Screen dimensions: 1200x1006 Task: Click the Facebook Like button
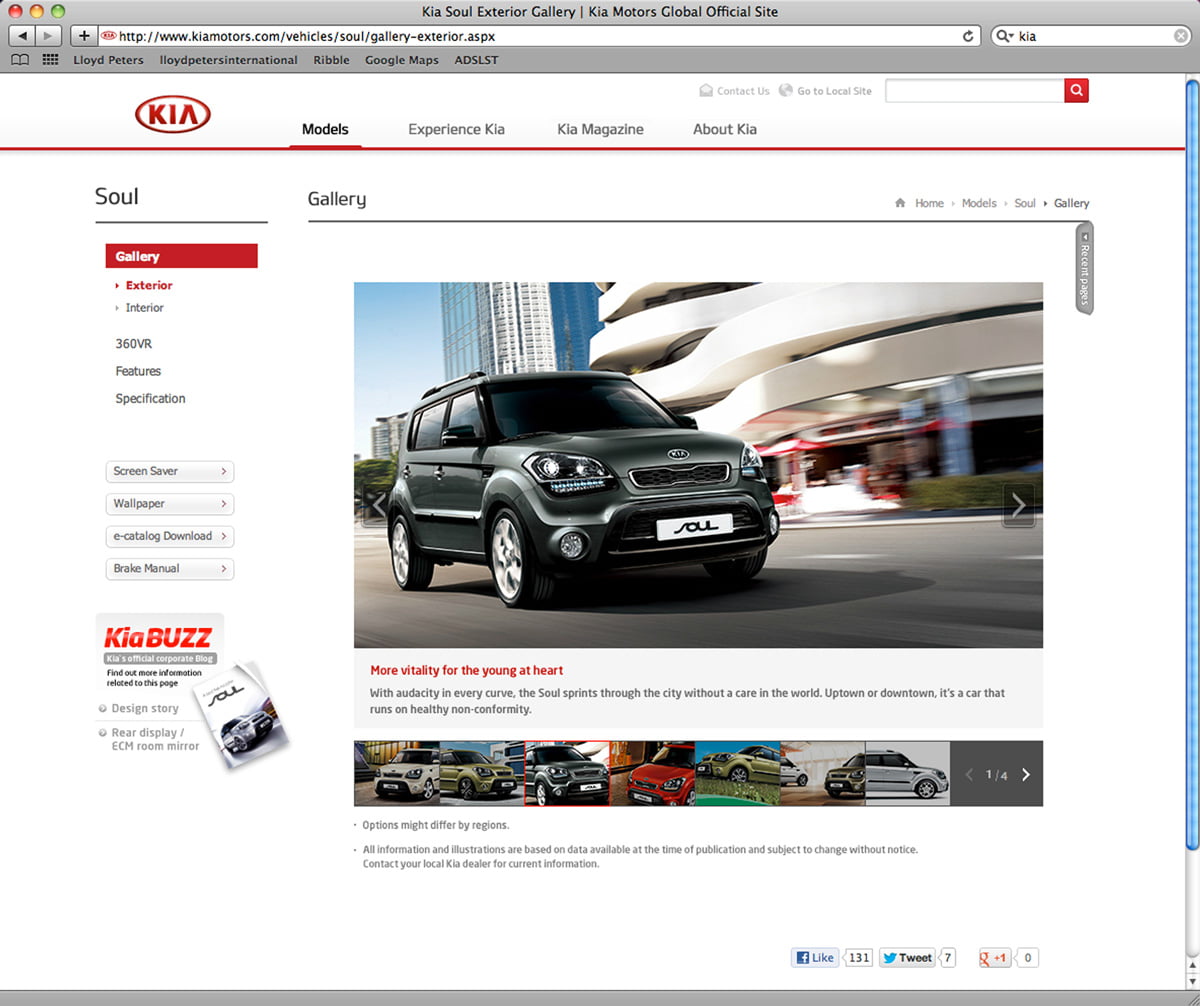(x=815, y=958)
